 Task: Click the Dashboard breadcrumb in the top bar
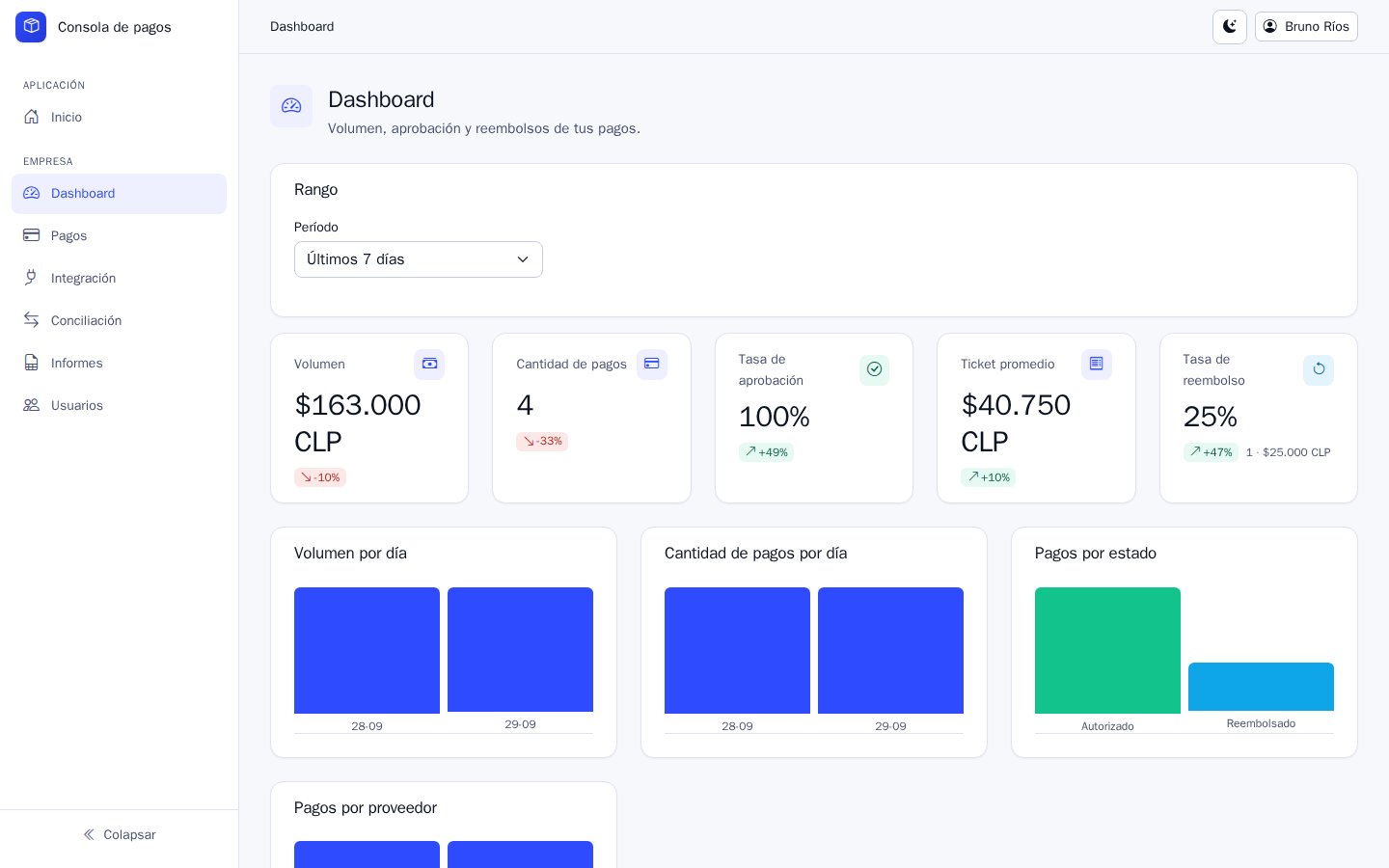302,27
